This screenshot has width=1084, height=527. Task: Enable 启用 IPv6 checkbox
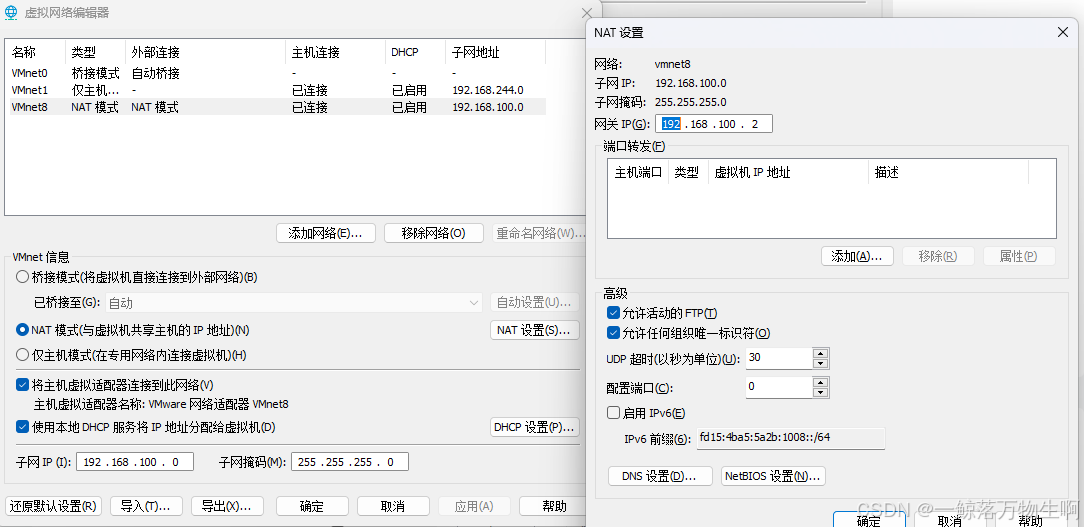coord(613,413)
